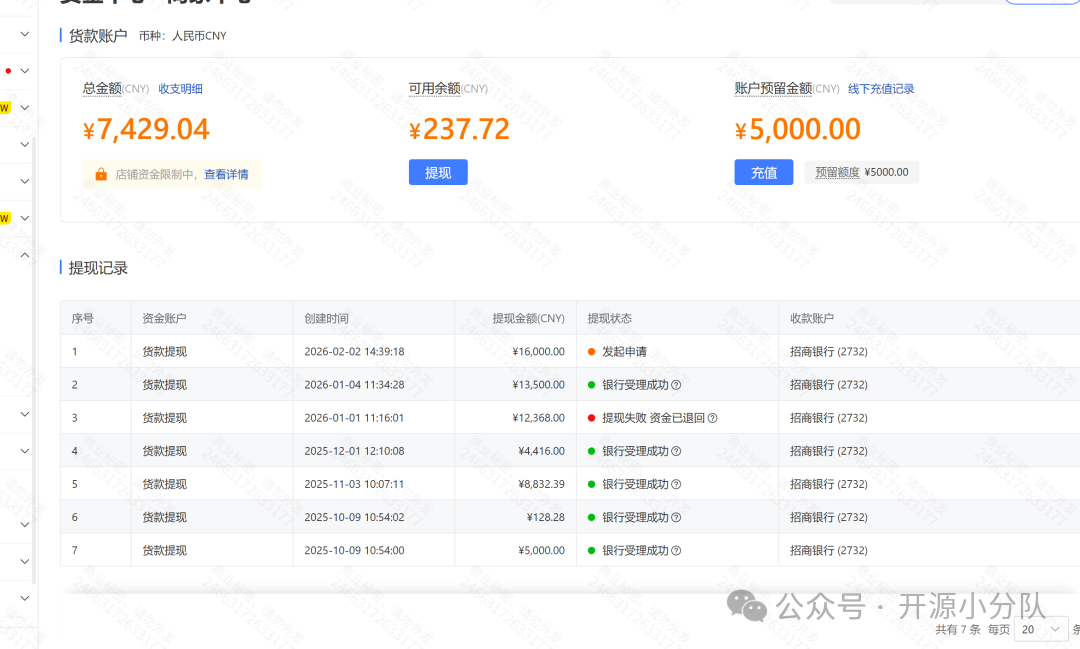Click 招商银行 (2732) in row 1
The height and width of the screenshot is (649, 1080).
829,351
